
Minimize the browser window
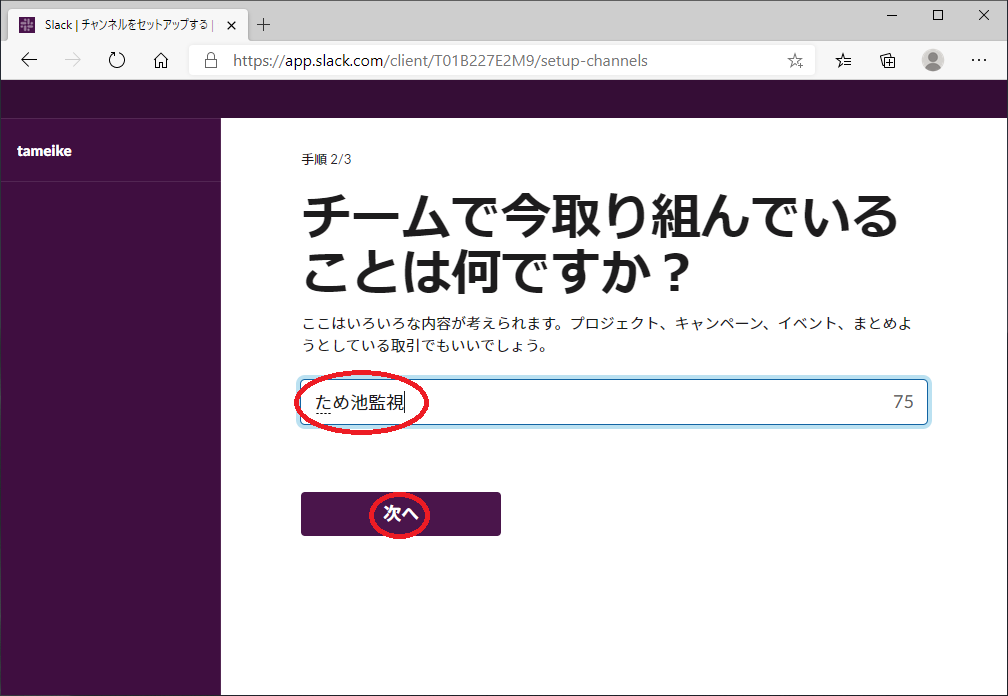(893, 15)
